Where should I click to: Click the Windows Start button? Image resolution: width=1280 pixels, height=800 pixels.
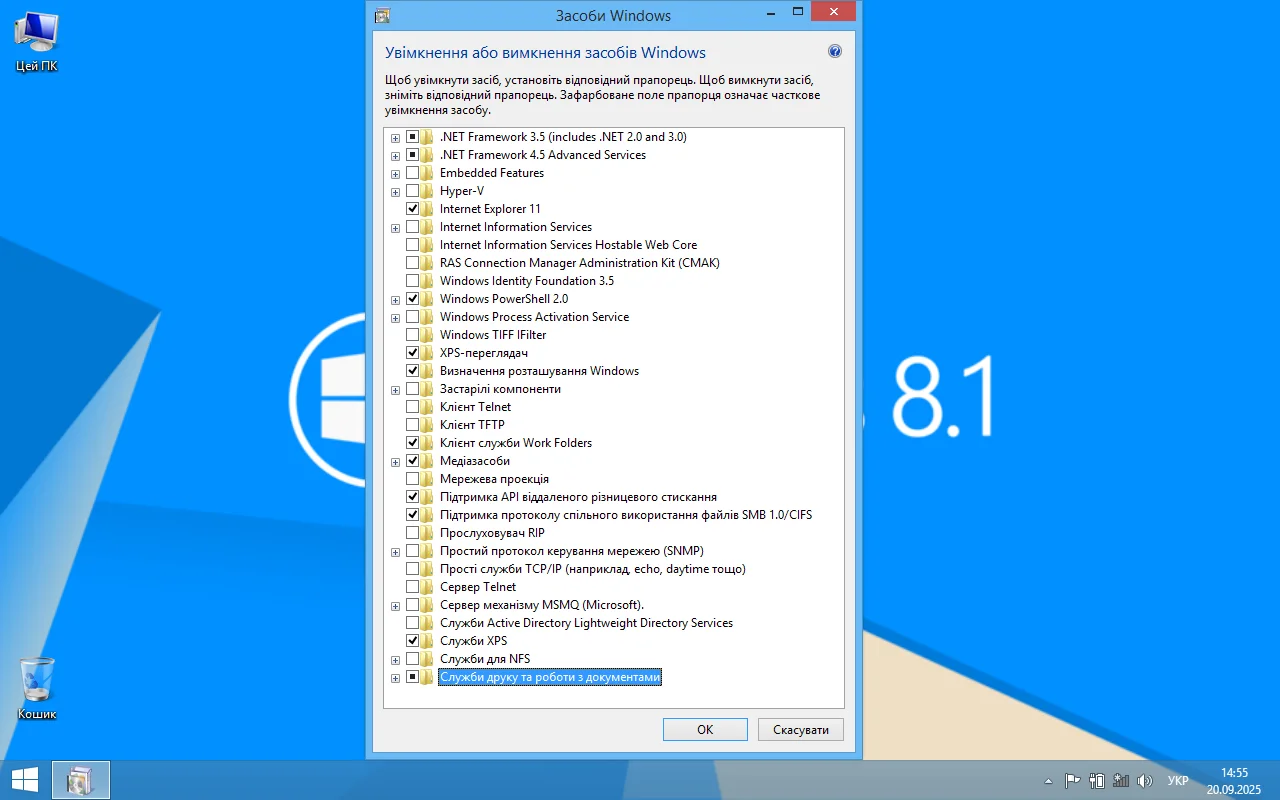click(x=24, y=780)
